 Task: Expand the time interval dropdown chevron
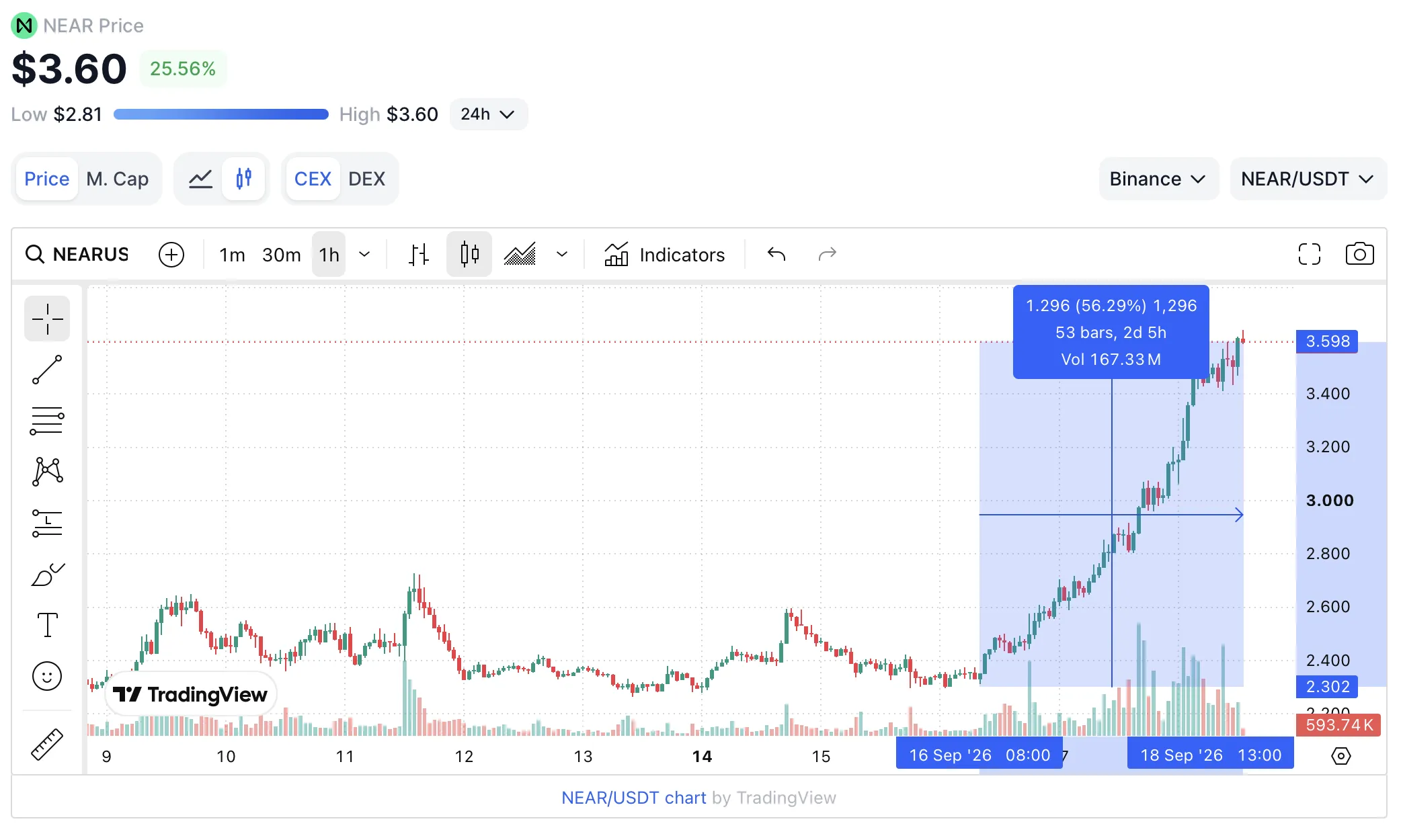coord(364,255)
